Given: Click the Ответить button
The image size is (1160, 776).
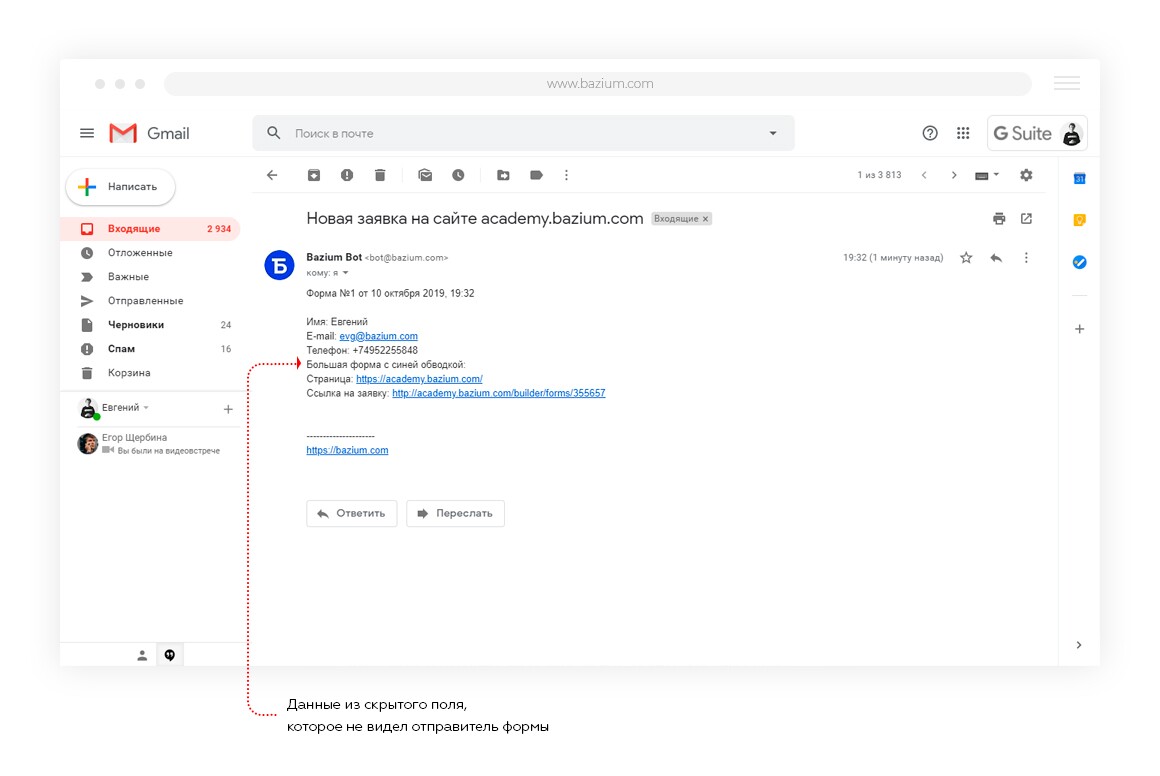Looking at the screenshot, I should click(x=351, y=513).
